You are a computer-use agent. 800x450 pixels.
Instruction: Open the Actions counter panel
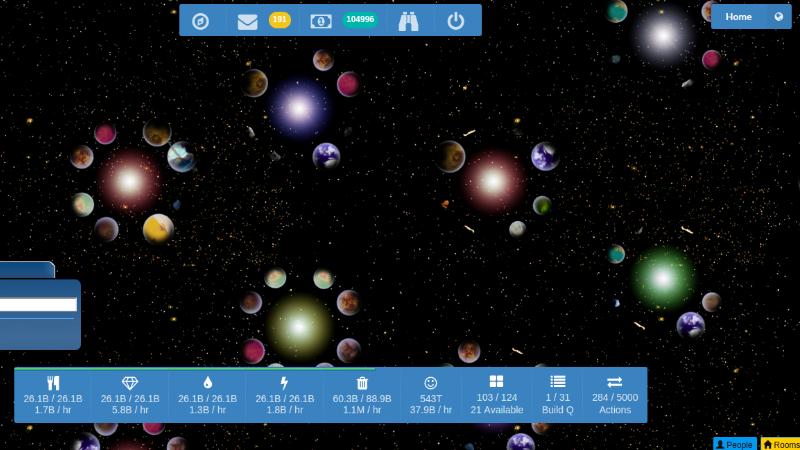[x=615, y=396]
